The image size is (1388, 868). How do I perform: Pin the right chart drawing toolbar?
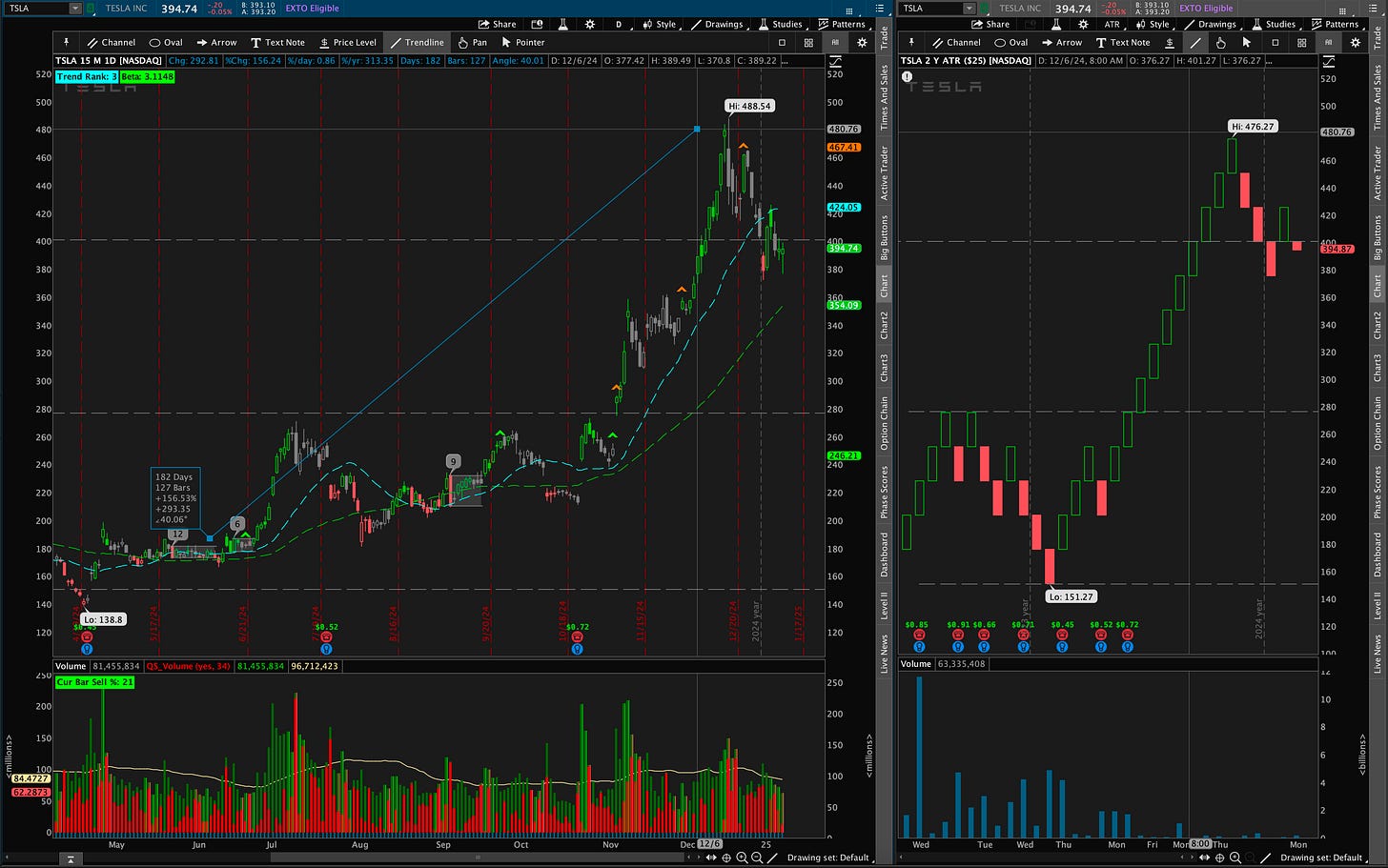click(911, 42)
